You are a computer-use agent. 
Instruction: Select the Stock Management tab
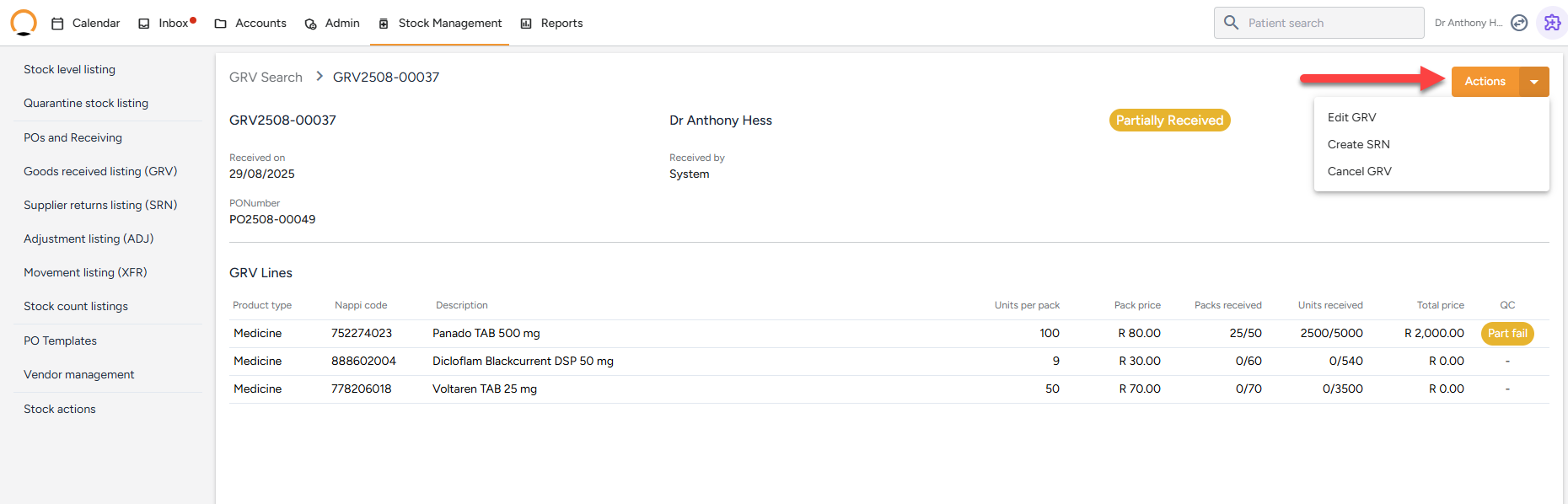(440, 23)
